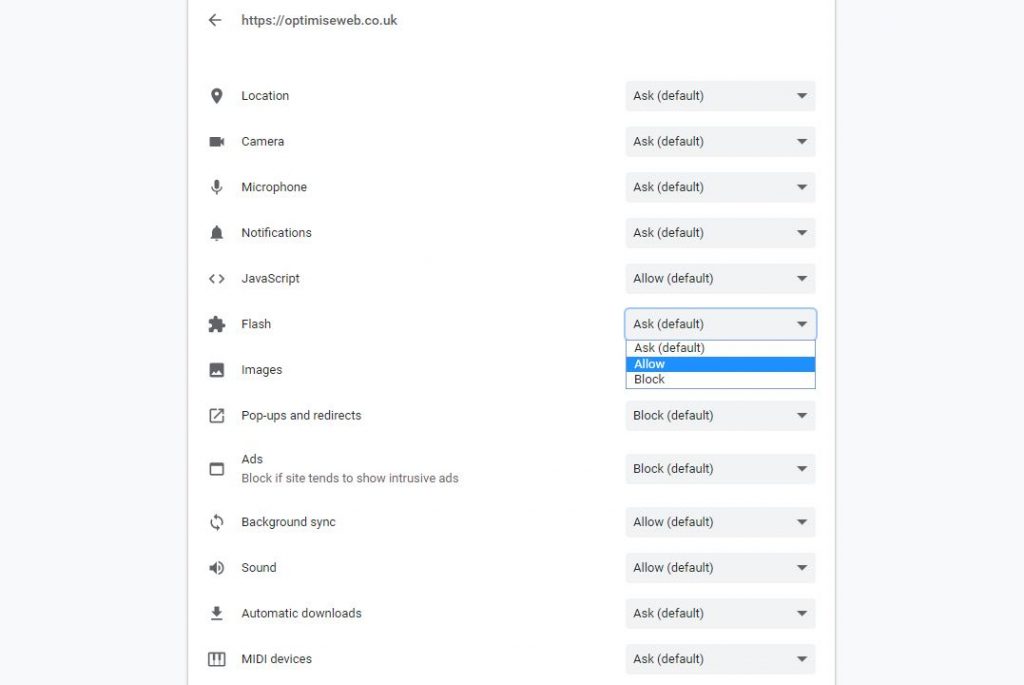Choose Block in the Flash list
This screenshot has height=685, width=1024.
(720, 380)
